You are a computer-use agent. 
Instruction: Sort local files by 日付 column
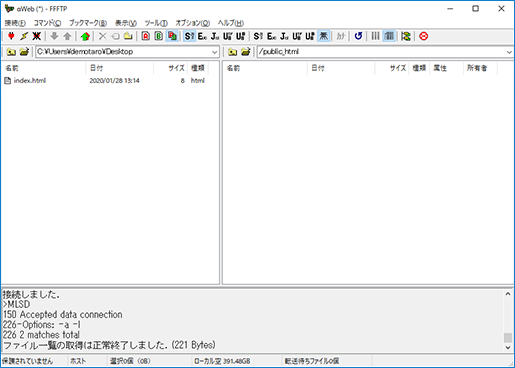tap(120, 68)
